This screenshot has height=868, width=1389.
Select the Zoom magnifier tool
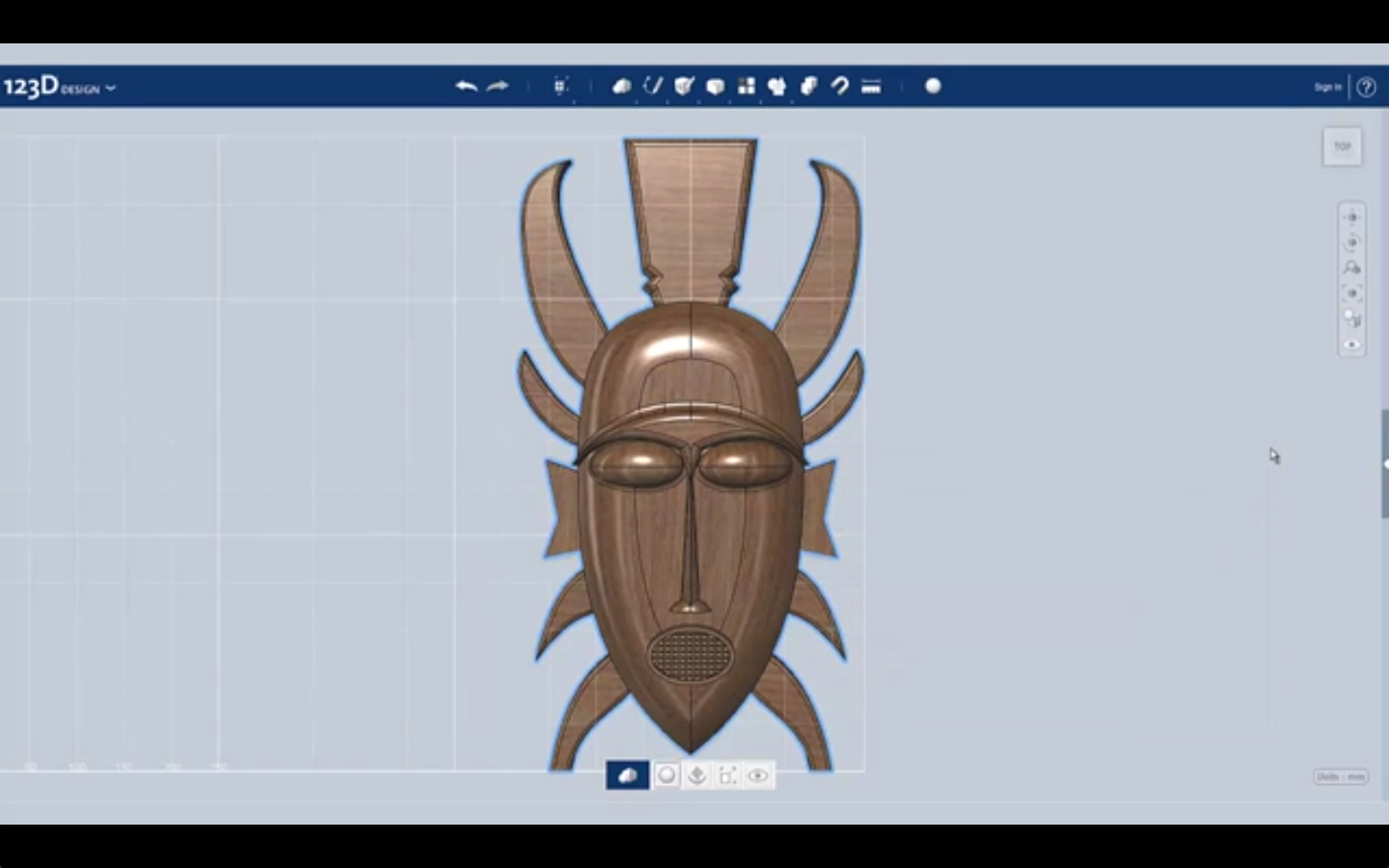[x=1351, y=268]
